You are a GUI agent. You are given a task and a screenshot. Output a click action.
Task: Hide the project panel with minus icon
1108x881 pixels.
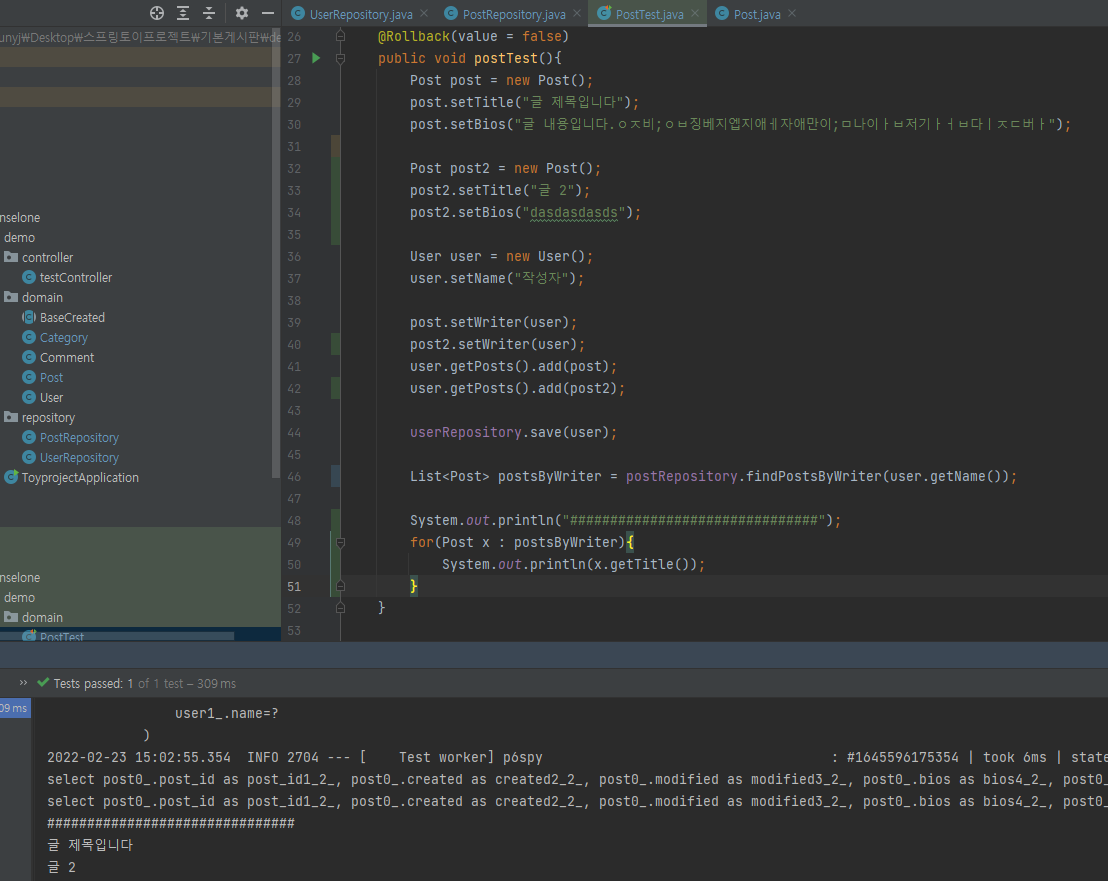(x=268, y=13)
